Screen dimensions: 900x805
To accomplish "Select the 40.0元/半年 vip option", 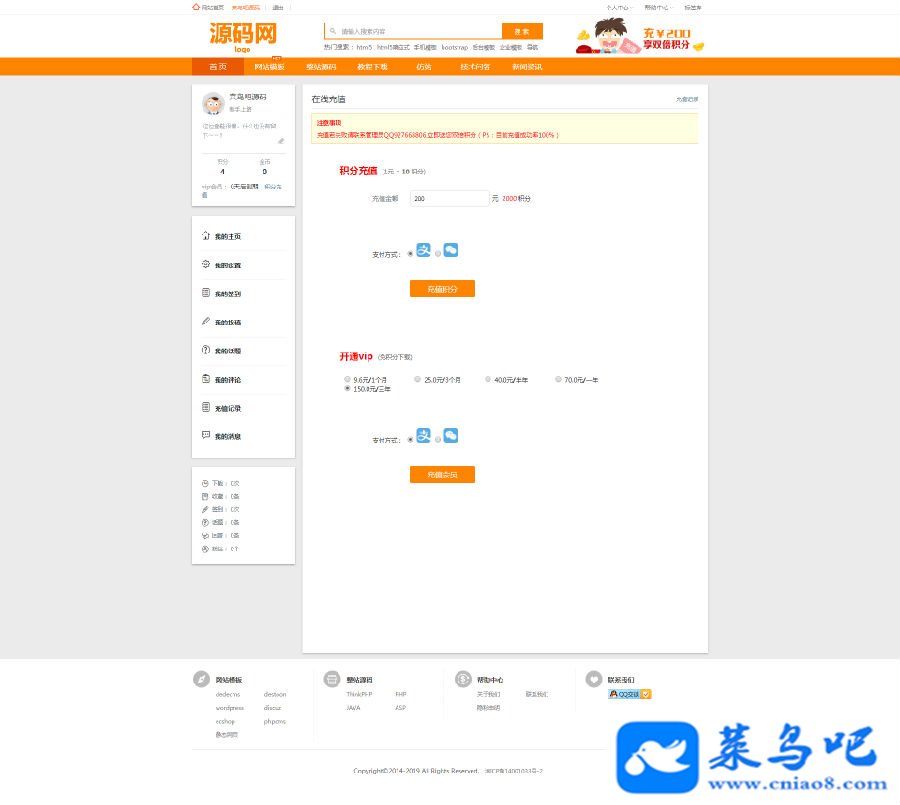I will click(x=488, y=379).
